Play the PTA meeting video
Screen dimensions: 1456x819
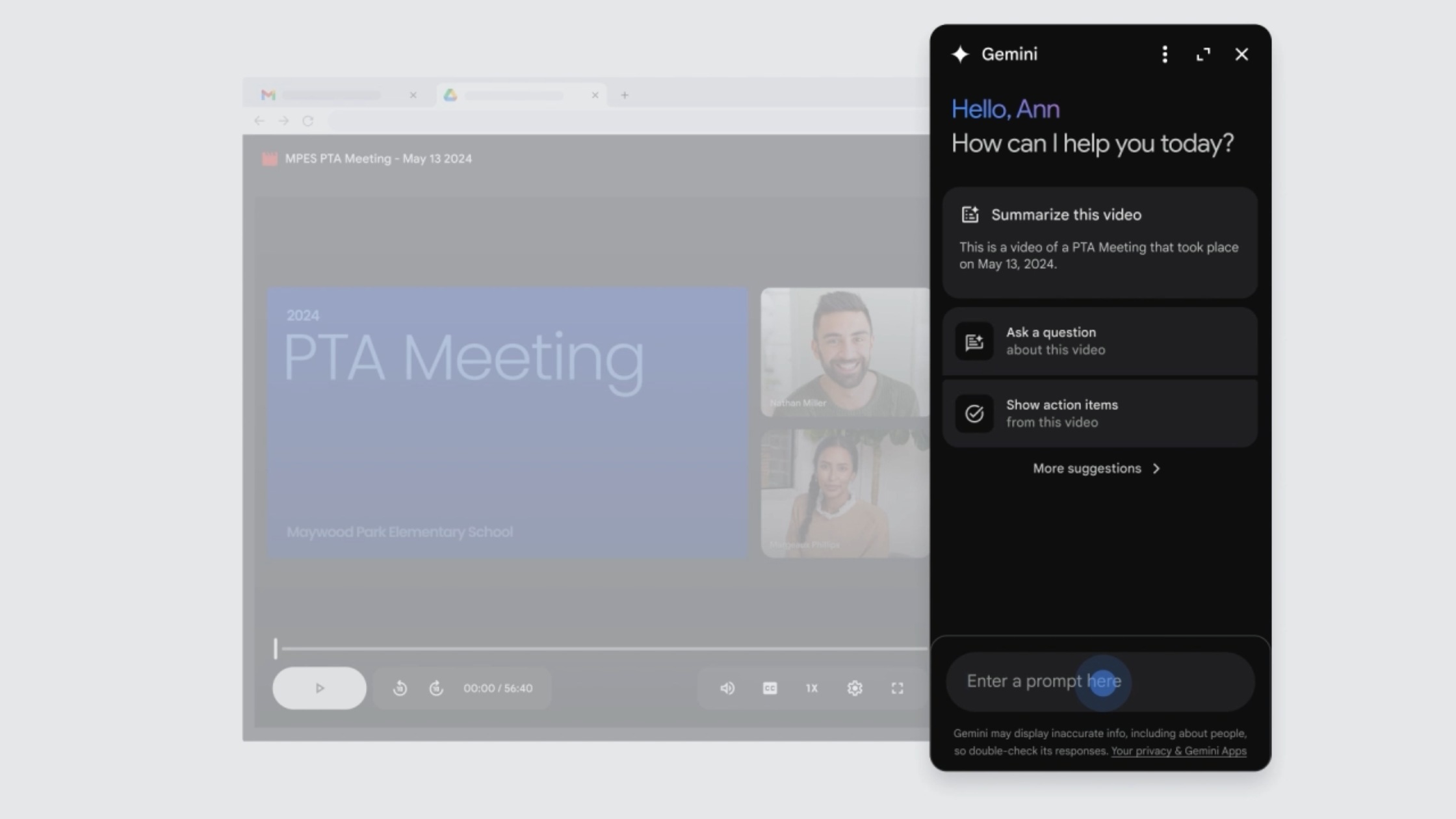tap(319, 688)
